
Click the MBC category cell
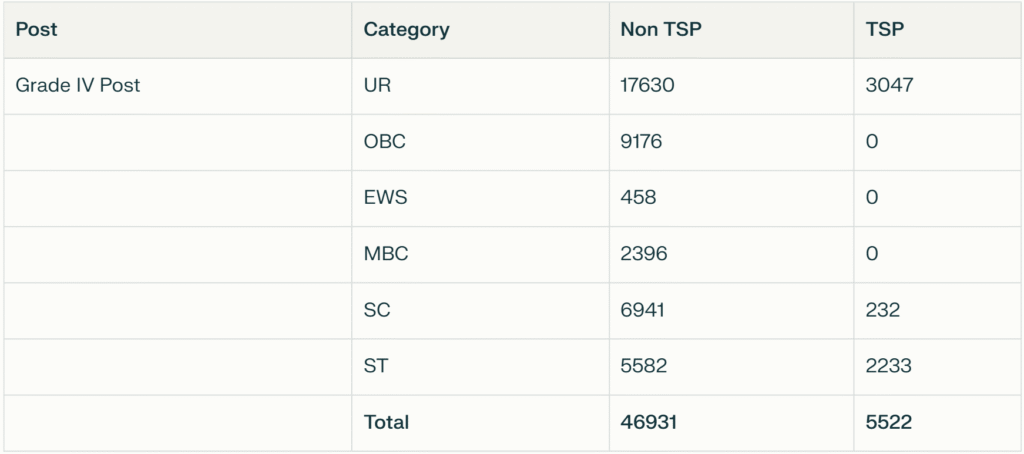pos(386,254)
